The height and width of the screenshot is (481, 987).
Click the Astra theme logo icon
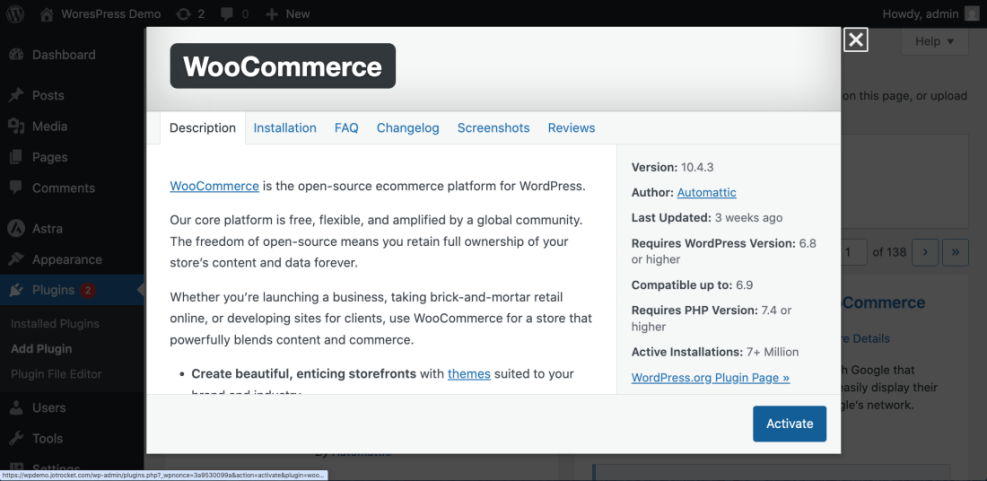[x=16, y=229]
